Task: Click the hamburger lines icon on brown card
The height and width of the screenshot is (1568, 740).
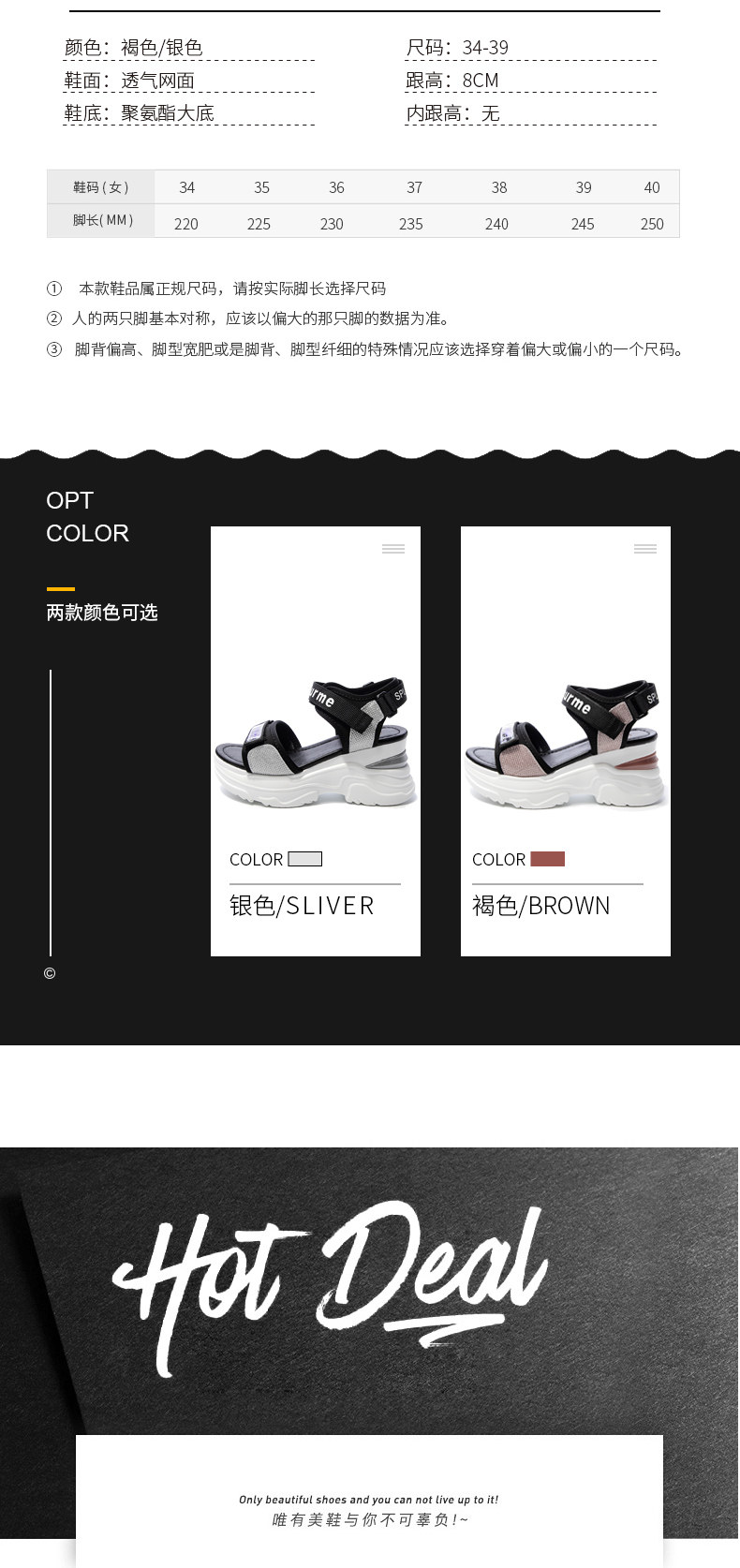Action: coord(645,549)
